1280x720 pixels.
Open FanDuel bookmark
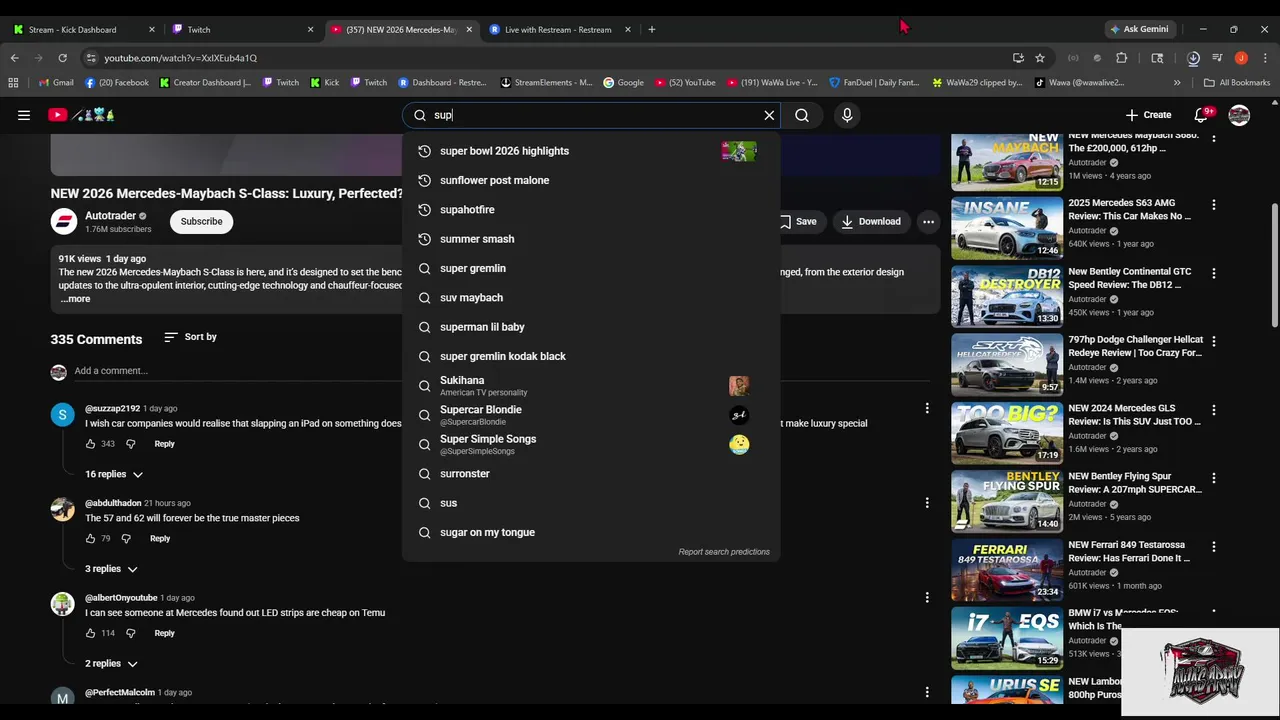click(x=874, y=83)
